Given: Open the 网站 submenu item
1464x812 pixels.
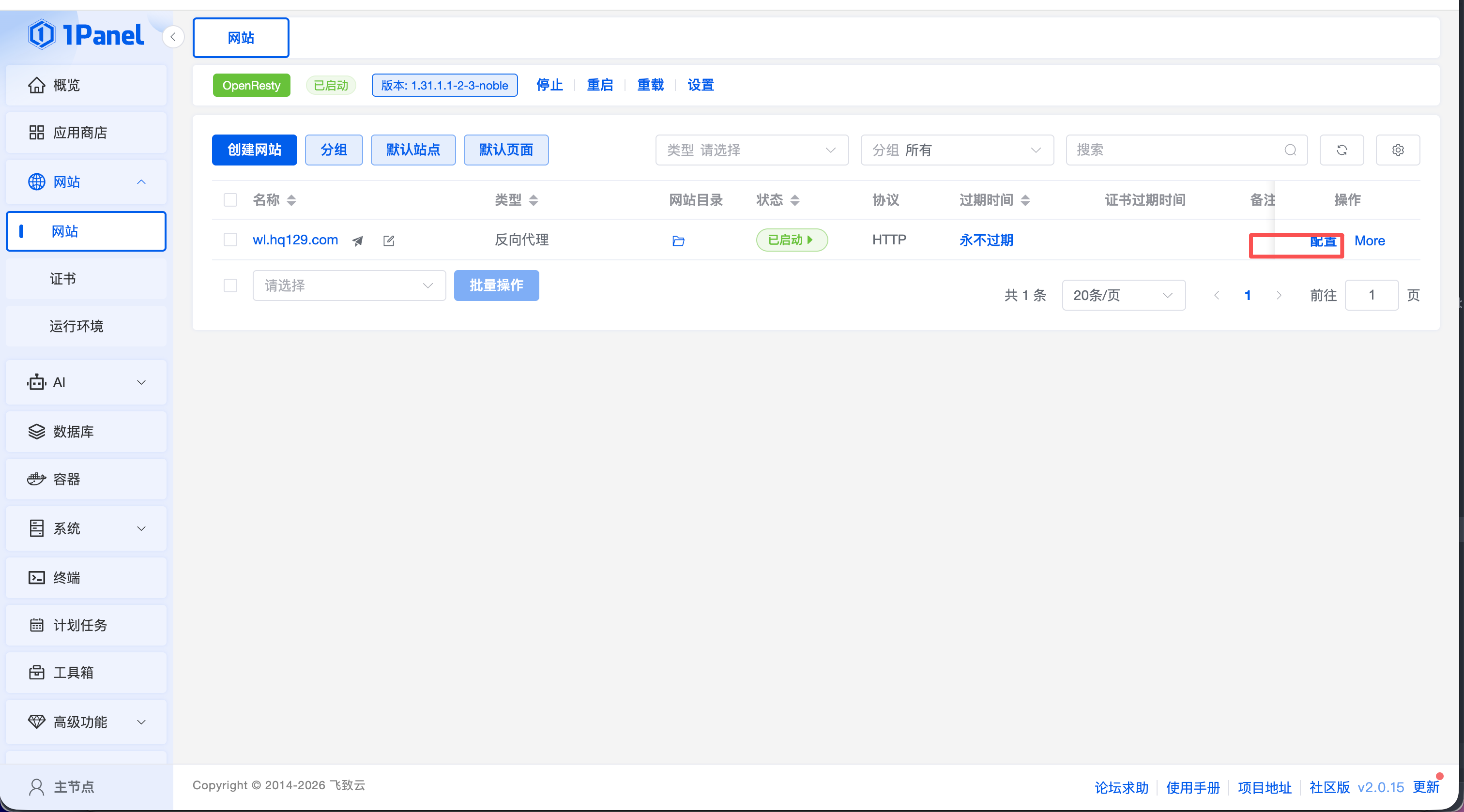Looking at the screenshot, I should click(x=86, y=231).
